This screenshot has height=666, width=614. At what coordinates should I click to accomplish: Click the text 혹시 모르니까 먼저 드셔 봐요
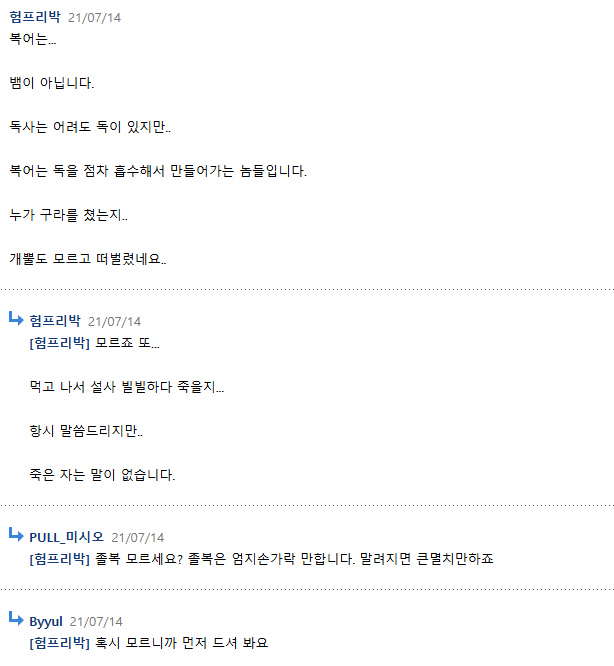181,643
